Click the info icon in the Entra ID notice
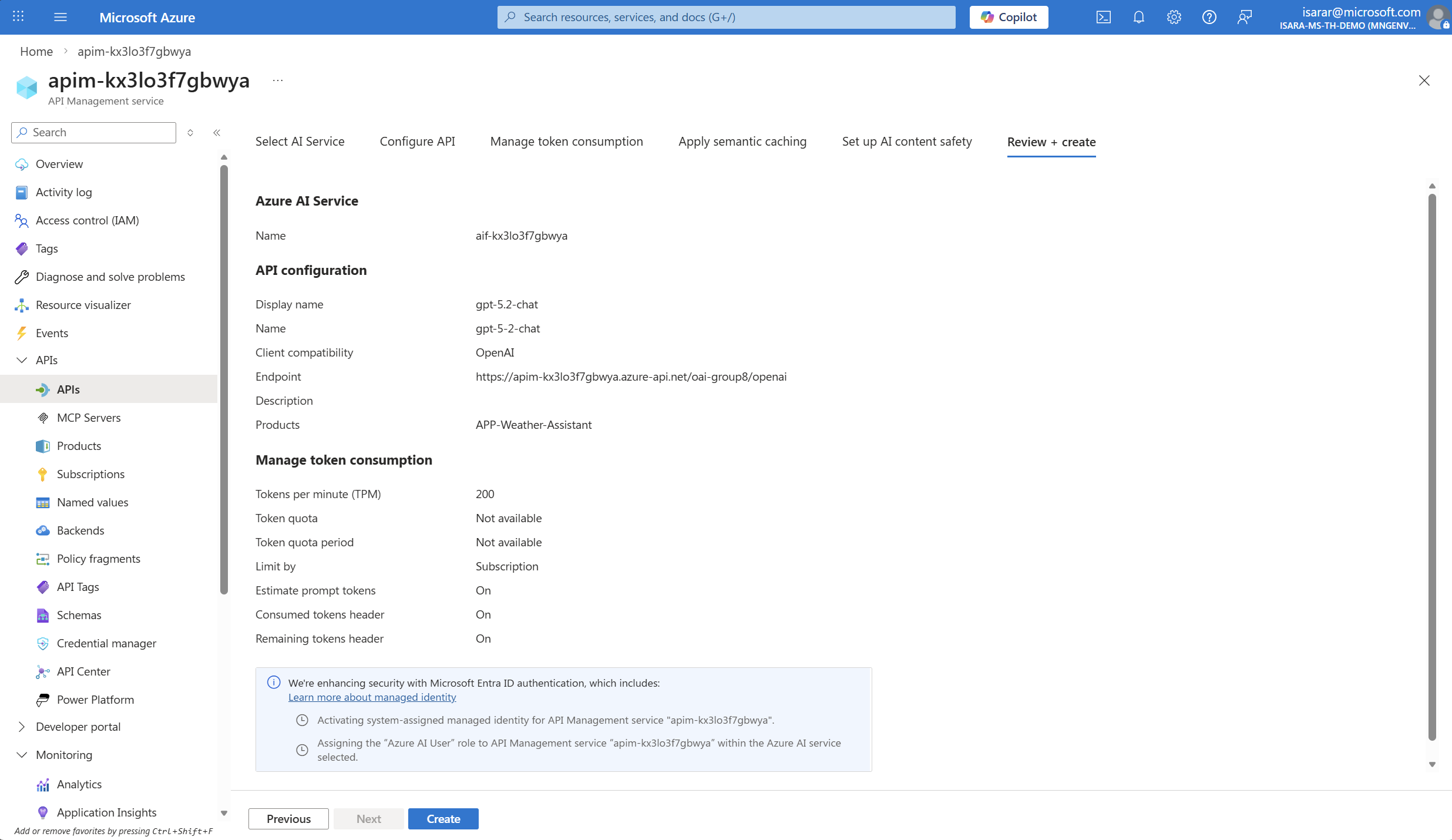This screenshot has height=840, width=1452. point(274,682)
